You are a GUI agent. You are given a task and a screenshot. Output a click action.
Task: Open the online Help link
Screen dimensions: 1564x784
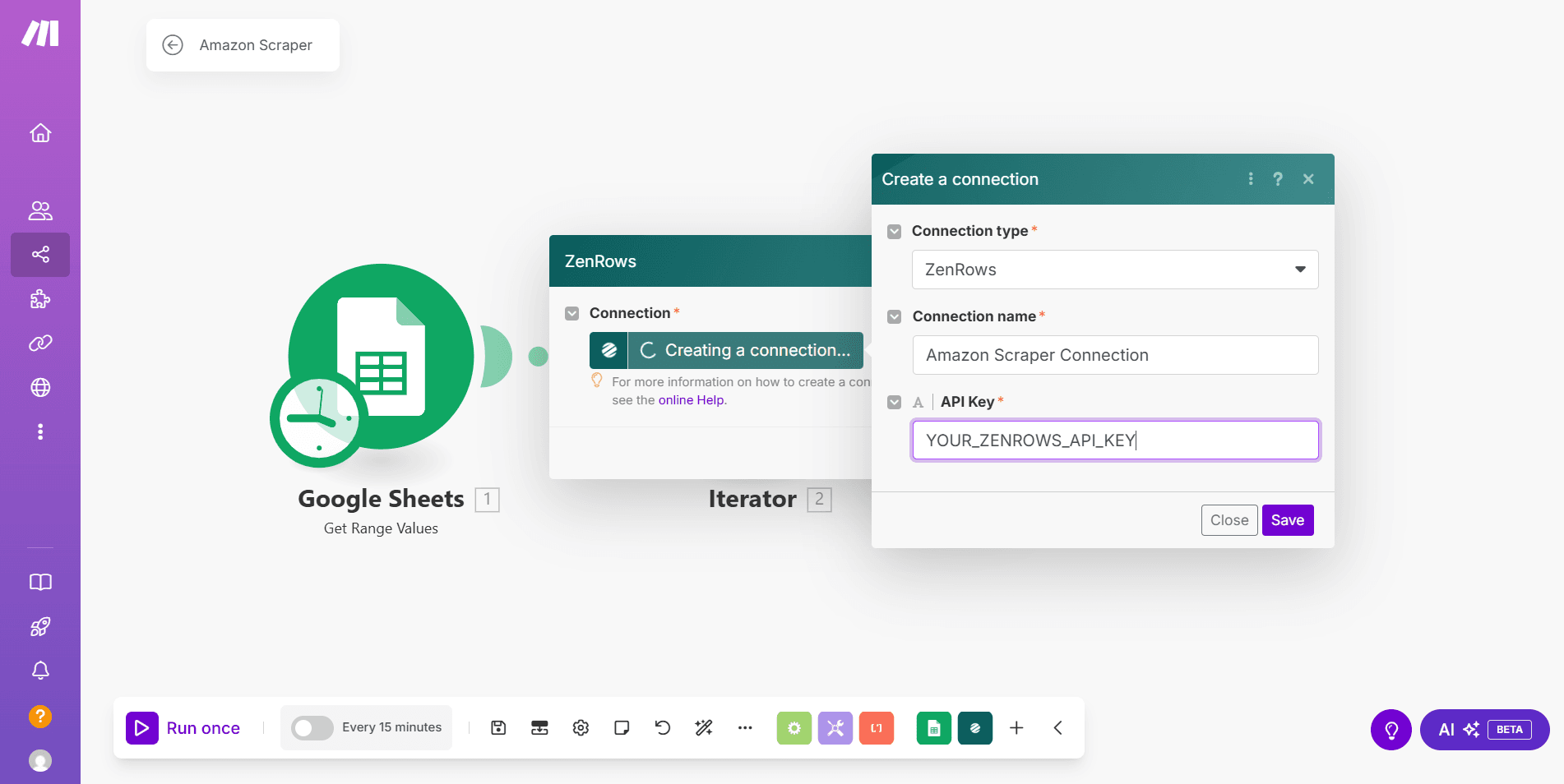click(691, 400)
